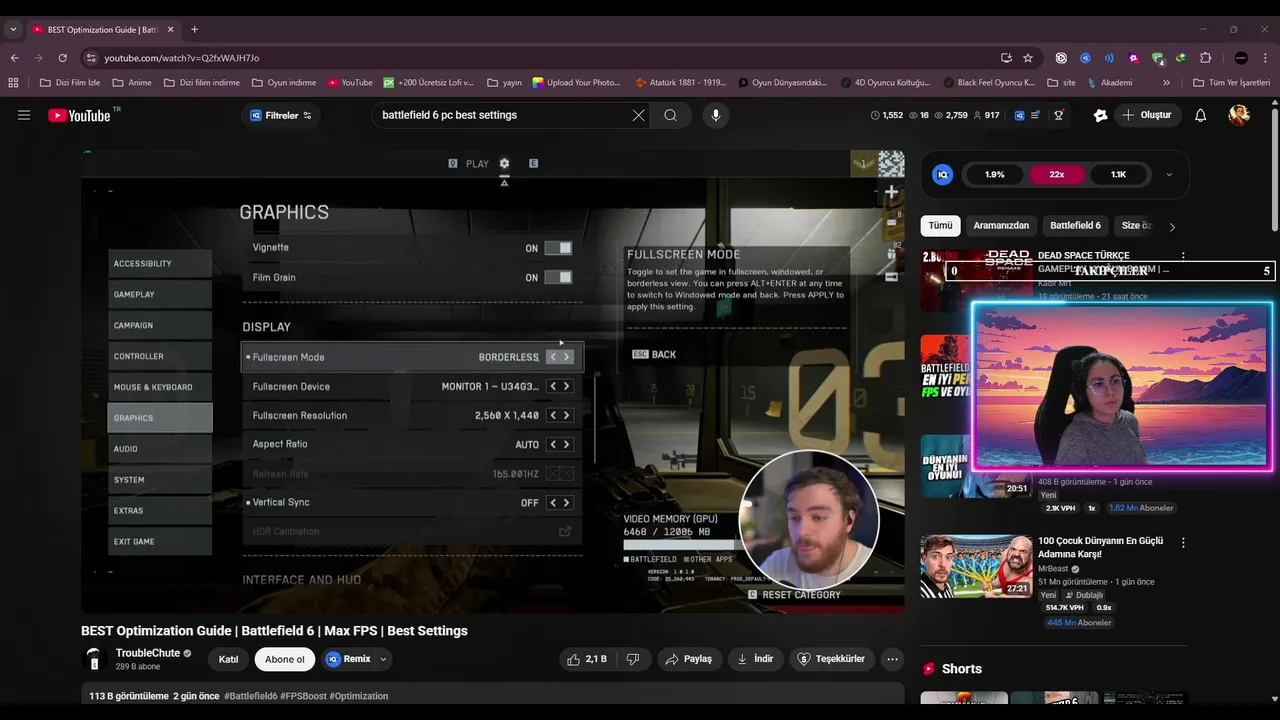Image resolution: width=1280 pixels, height=720 pixels.
Task: Start voice search with microphone
Action: (x=715, y=115)
